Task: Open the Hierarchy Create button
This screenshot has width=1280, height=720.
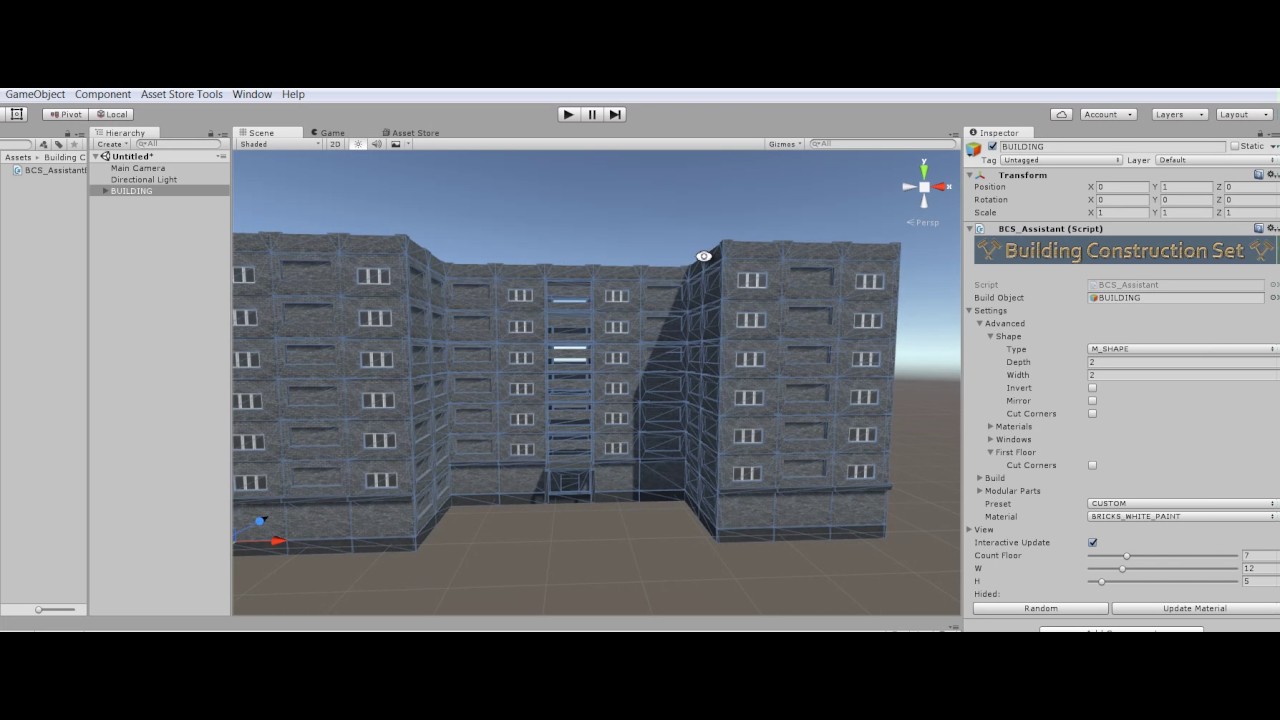Action: [x=112, y=144]
